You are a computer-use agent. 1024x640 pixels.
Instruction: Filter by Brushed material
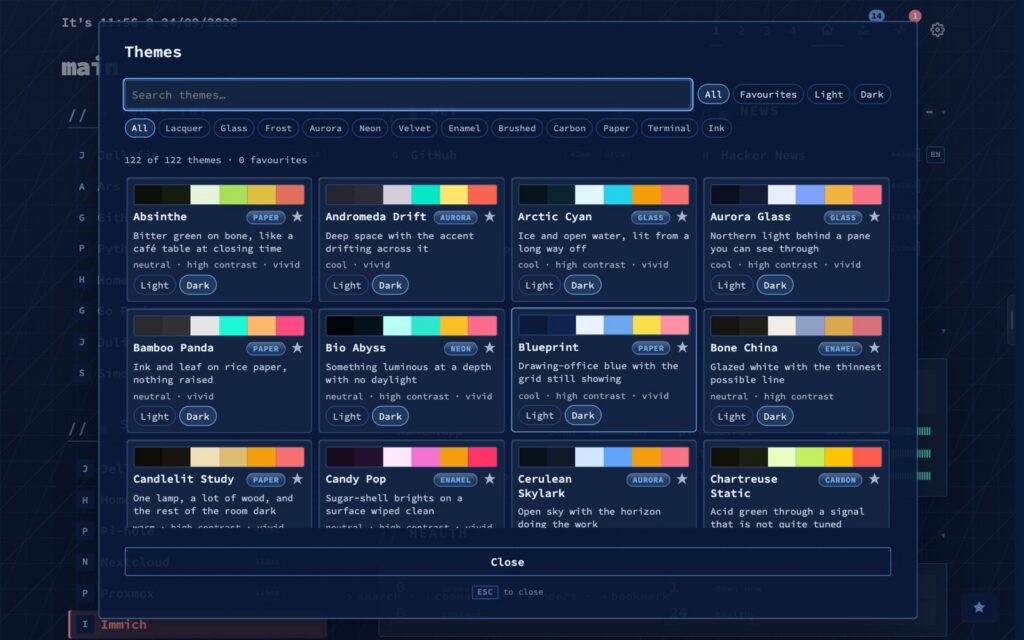(517, 129)
